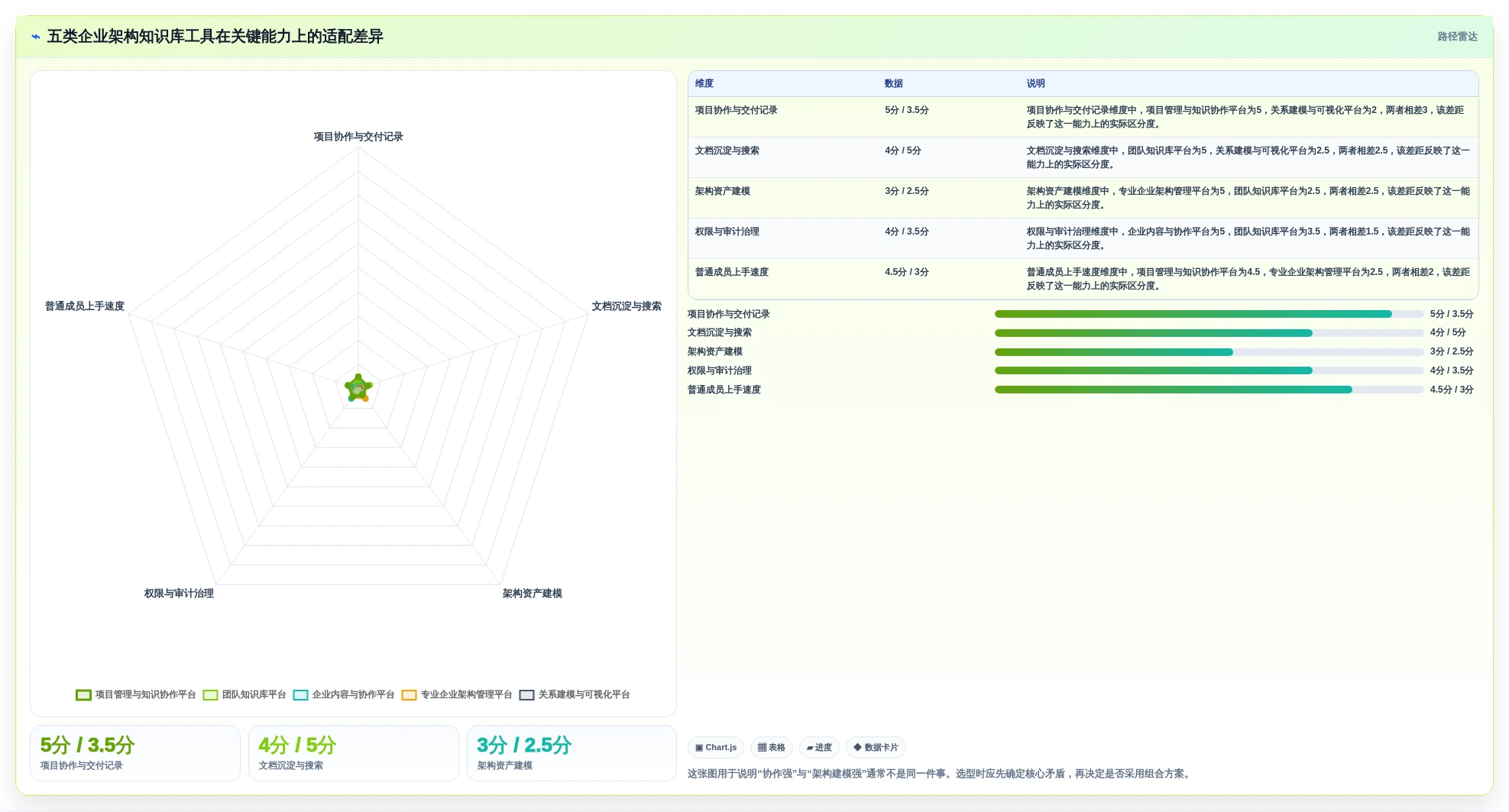Click the 路径雷达 label in header
Image resolution: width=1509 pixels, height=812 pixels.
(1457, 37)
